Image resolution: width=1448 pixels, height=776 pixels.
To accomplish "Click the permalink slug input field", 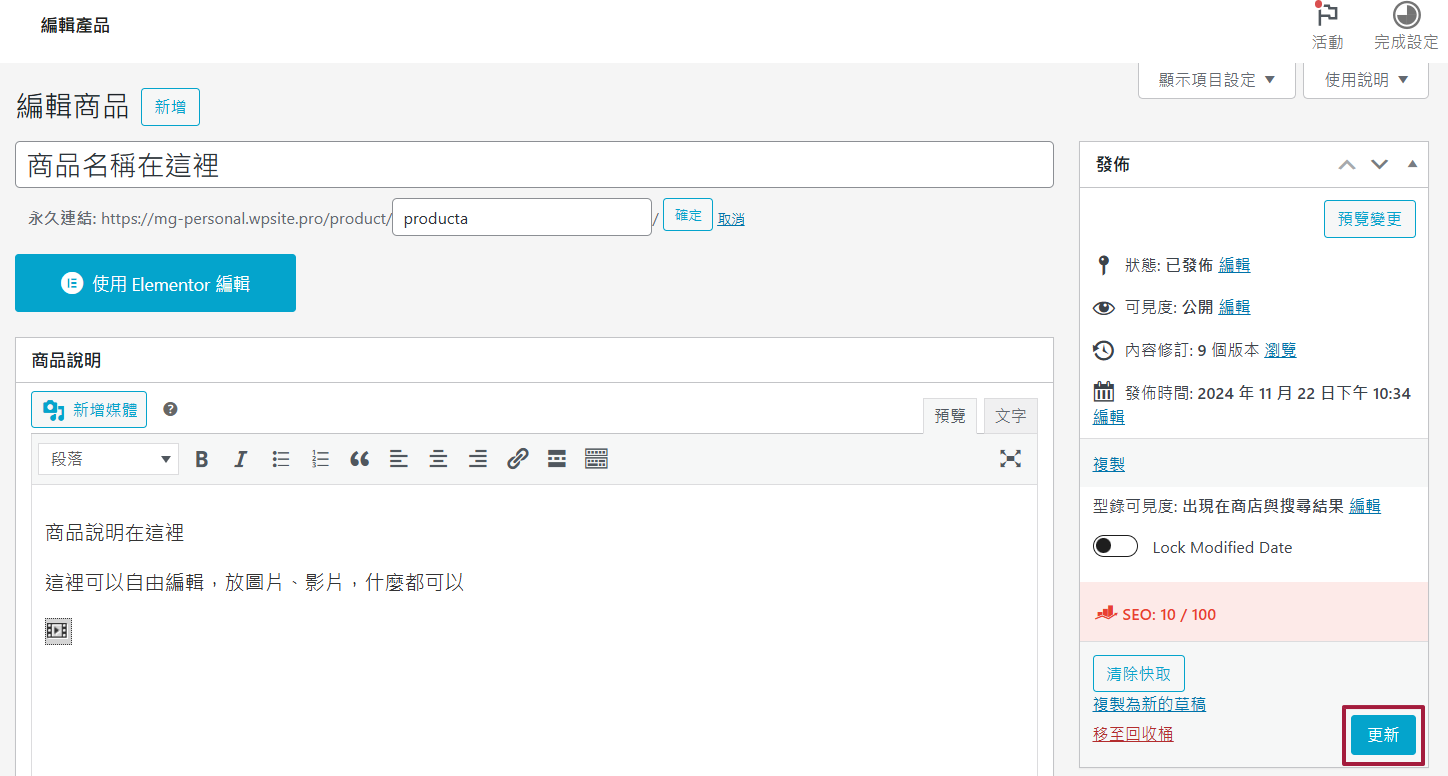I will pos(522,217).
